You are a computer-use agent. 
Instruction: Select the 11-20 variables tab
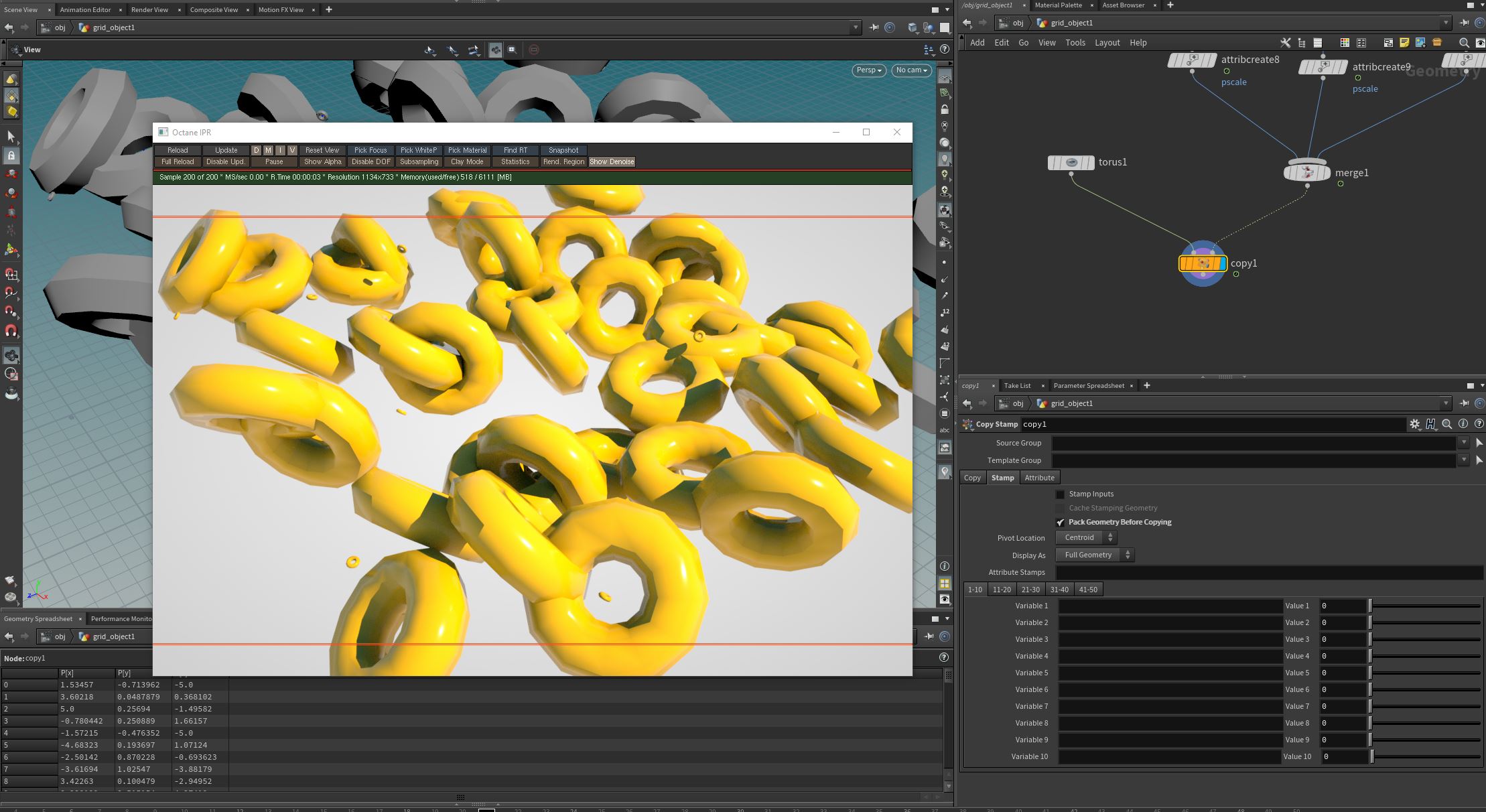[x=1002, y=590]
